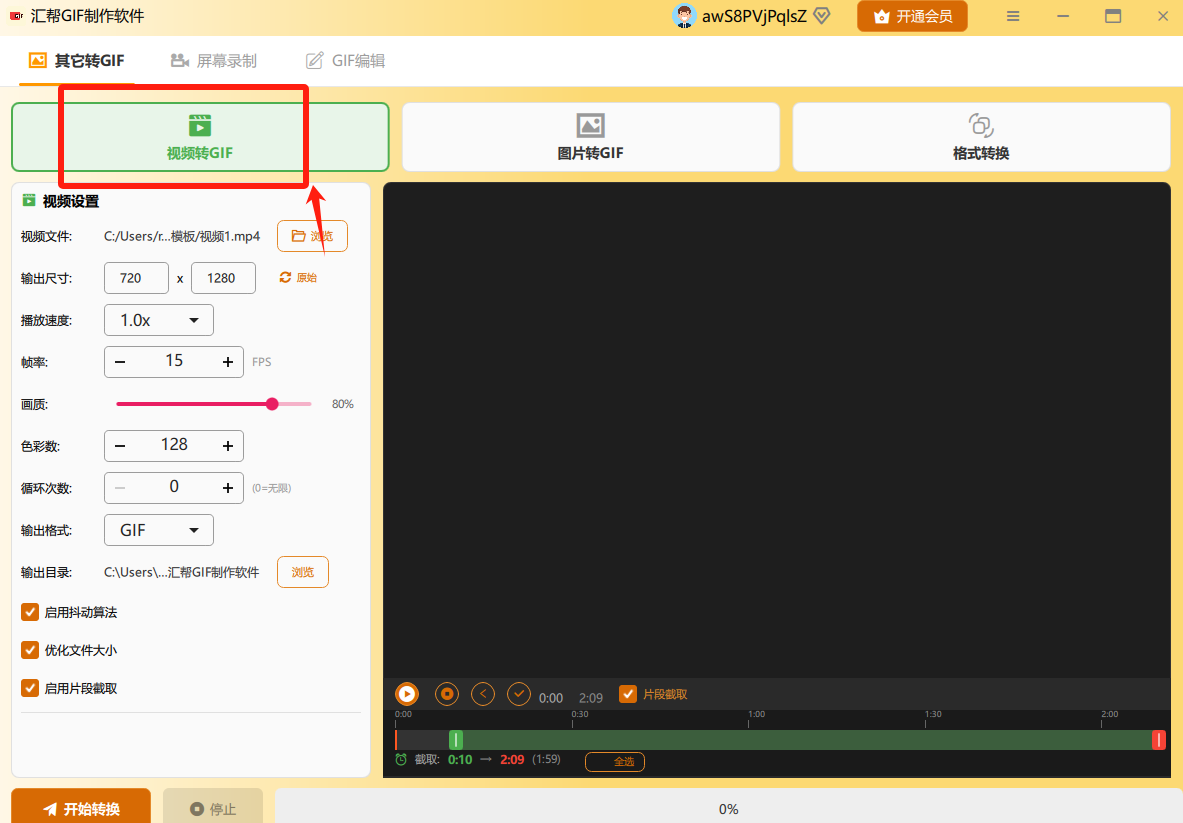Select the 图片转GIF picture mode card

tap(591, 137)
